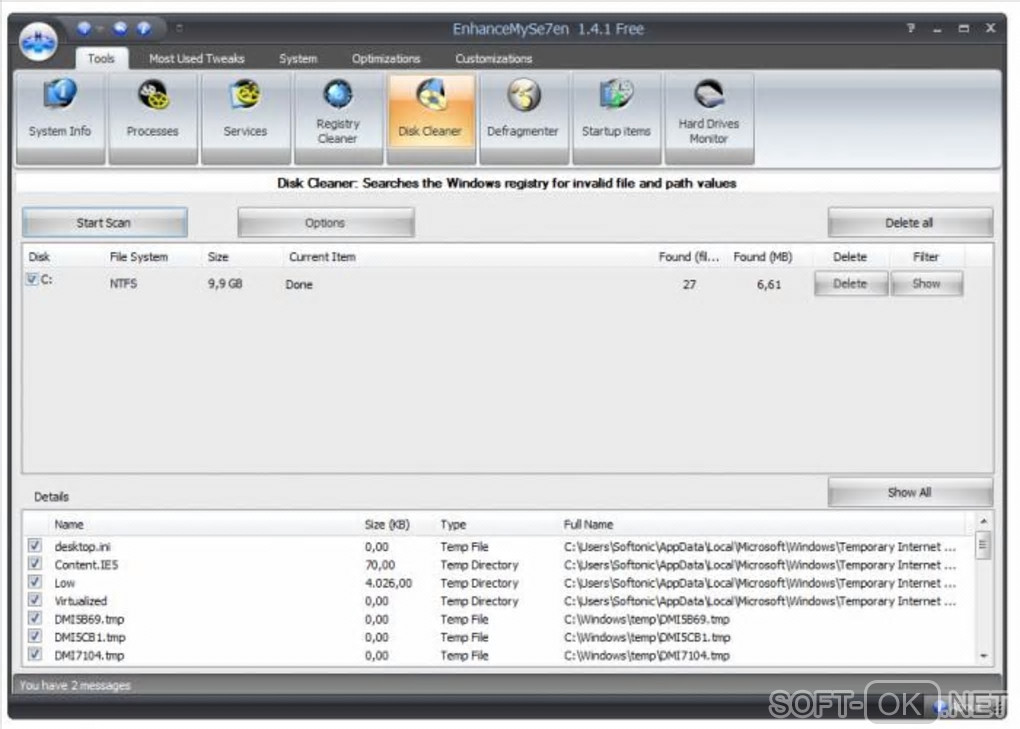Screen dimensions: 1020x729
Task: Click the EnhanceMySe7en application orb
Action: pyautogui.click(x=38, y=42)
